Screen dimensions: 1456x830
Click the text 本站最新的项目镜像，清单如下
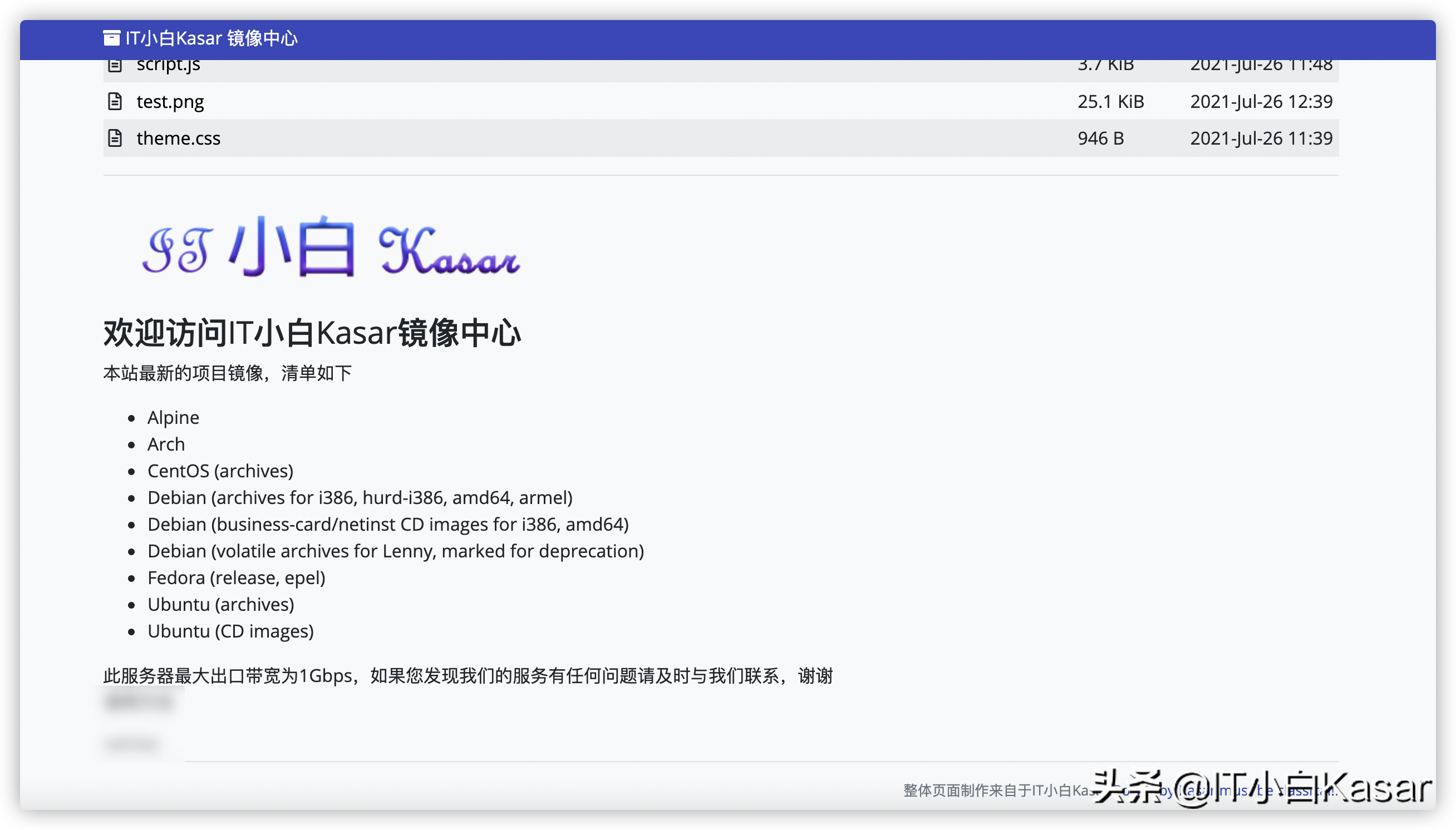227,373
